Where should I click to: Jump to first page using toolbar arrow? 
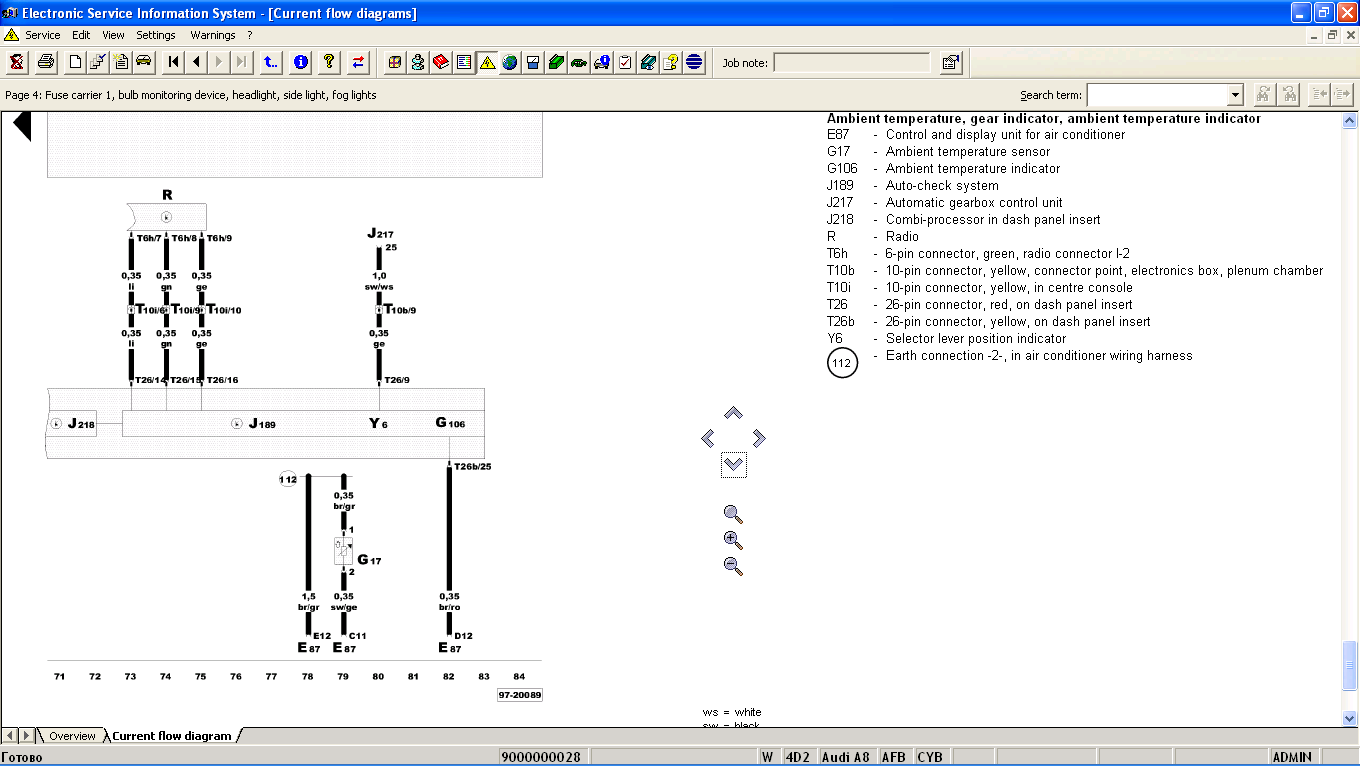coord(173,62)
